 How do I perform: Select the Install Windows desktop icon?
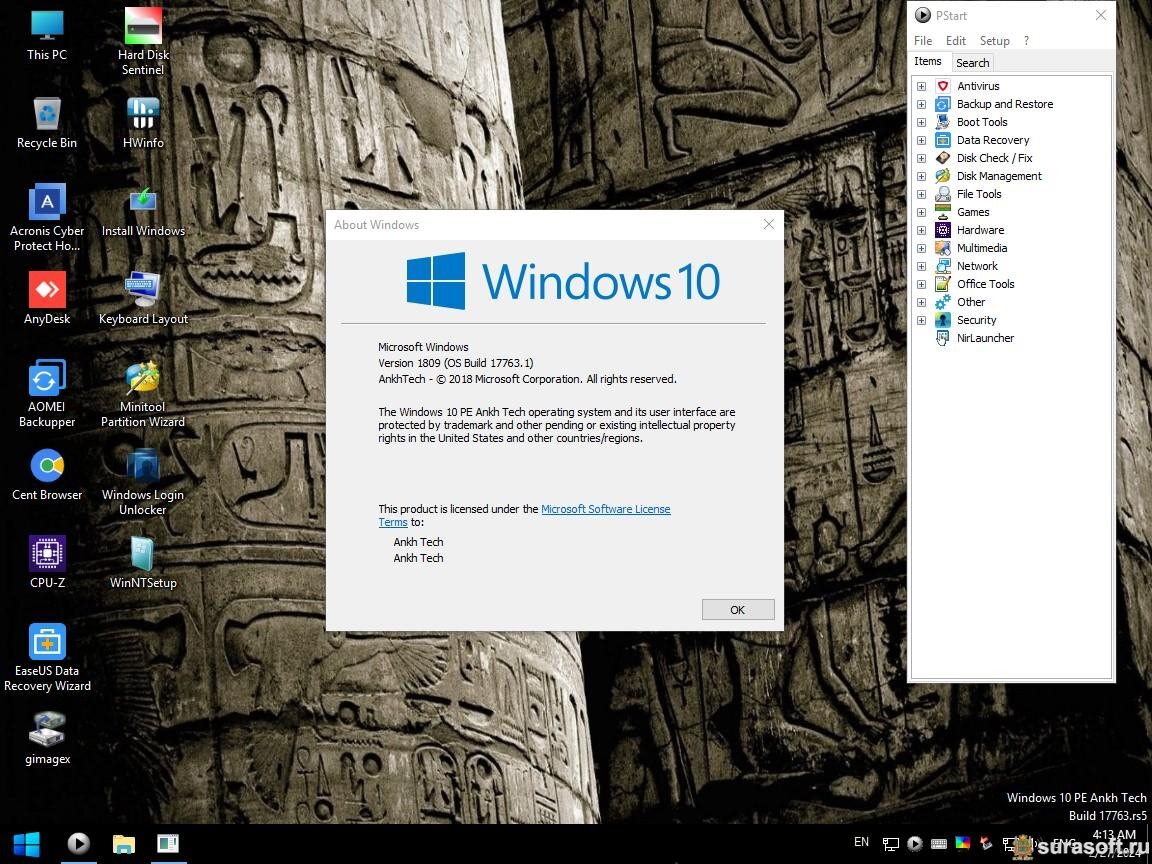143,211
